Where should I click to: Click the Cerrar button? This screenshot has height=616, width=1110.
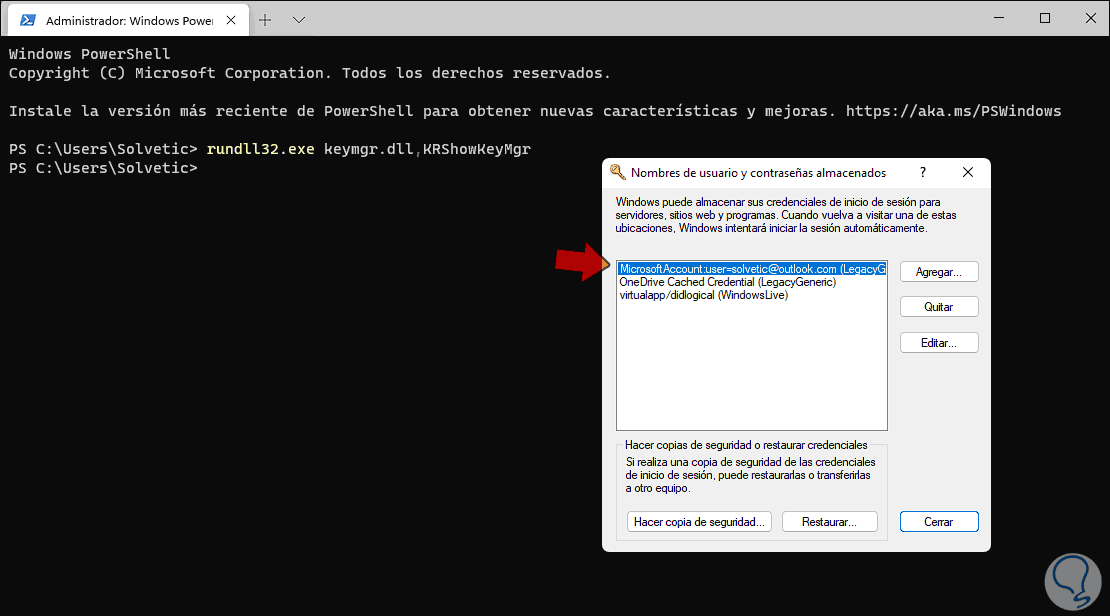click(x=939, y=522)
